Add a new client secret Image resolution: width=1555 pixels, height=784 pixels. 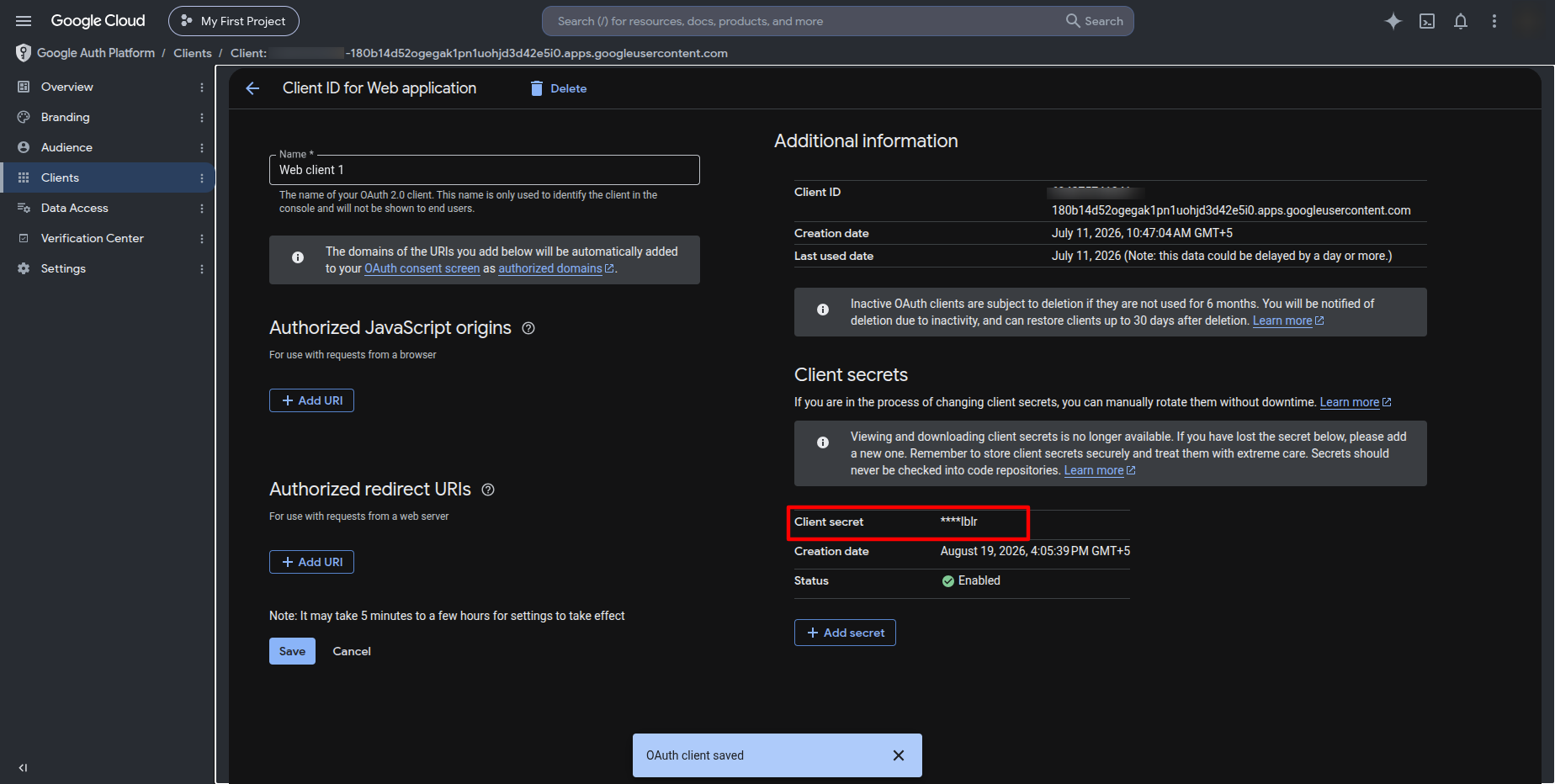845,633
